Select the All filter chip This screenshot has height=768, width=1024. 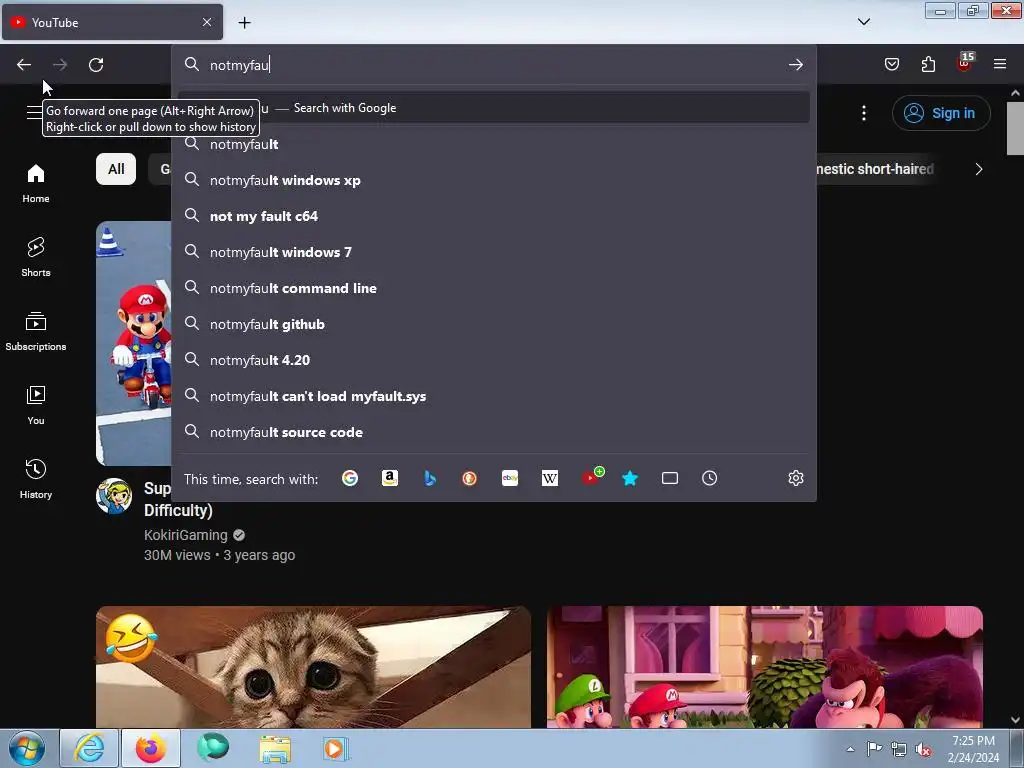tap(116, 169)
